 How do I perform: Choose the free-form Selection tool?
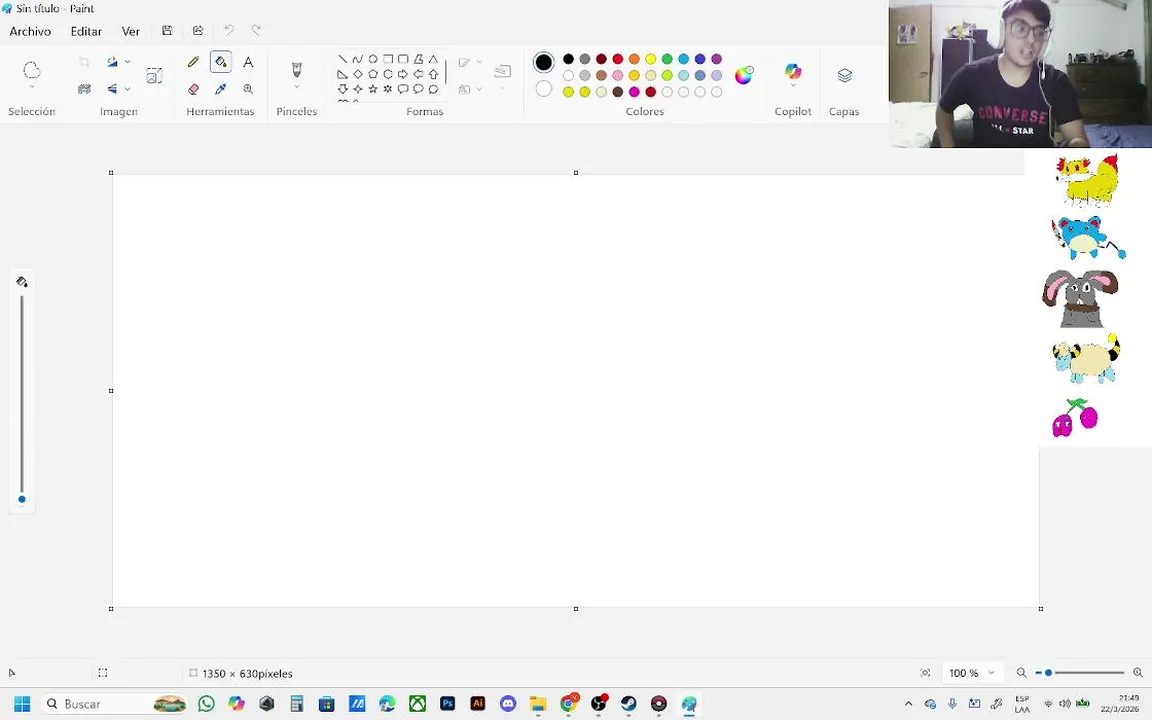coord(32,70)
